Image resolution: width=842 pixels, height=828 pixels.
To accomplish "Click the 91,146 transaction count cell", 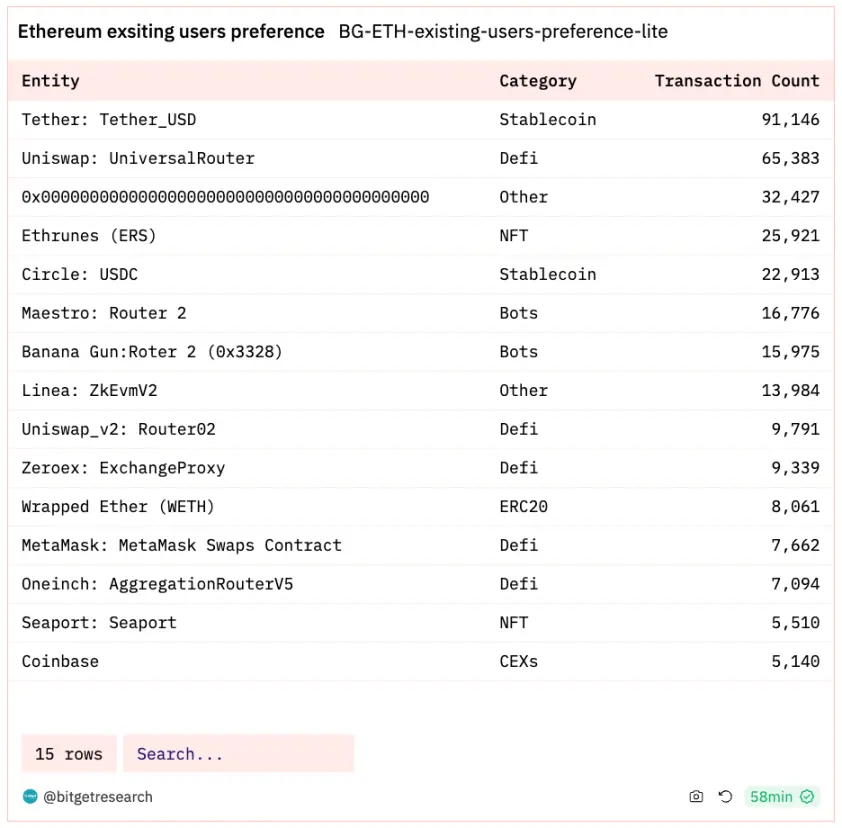I will (x=790, y=120).
